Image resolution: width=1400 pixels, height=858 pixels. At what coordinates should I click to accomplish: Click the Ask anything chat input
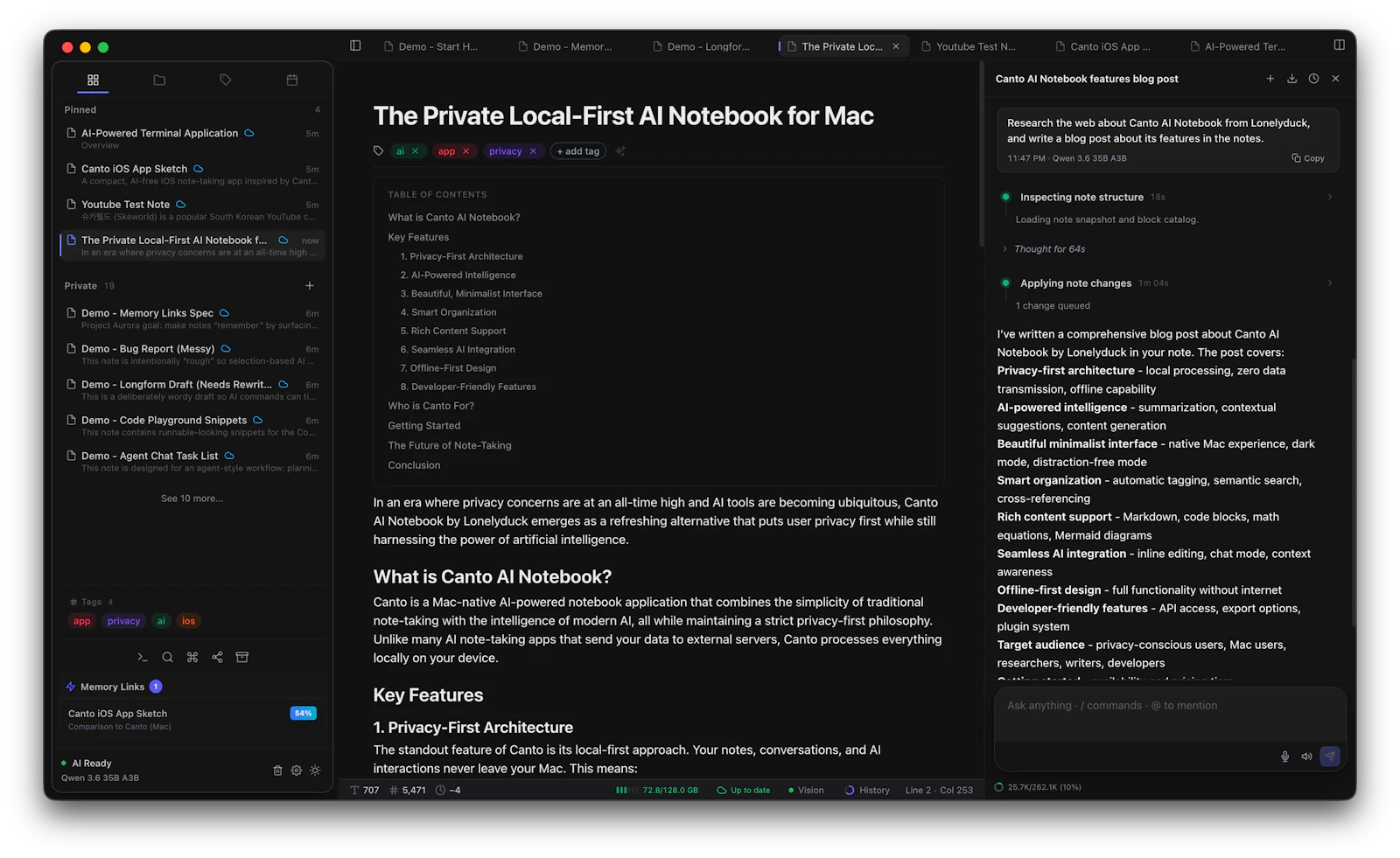[x=1170, y=706]
